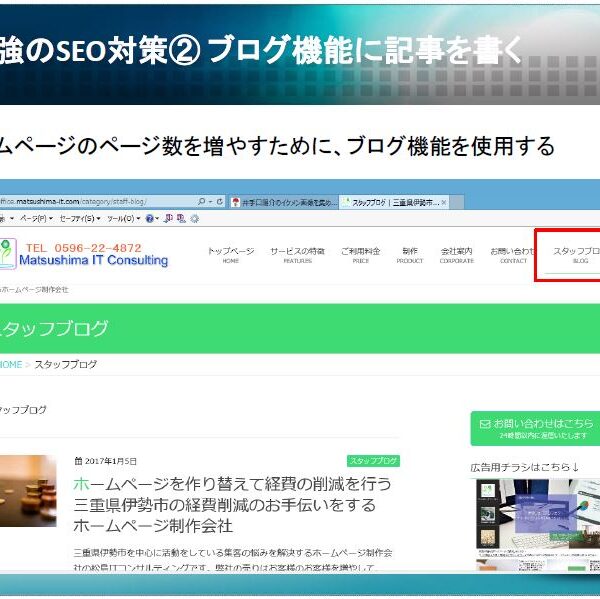The image size is (600, 599).
Task: Click the green スタッフブログ category tag
Action: 373,461
